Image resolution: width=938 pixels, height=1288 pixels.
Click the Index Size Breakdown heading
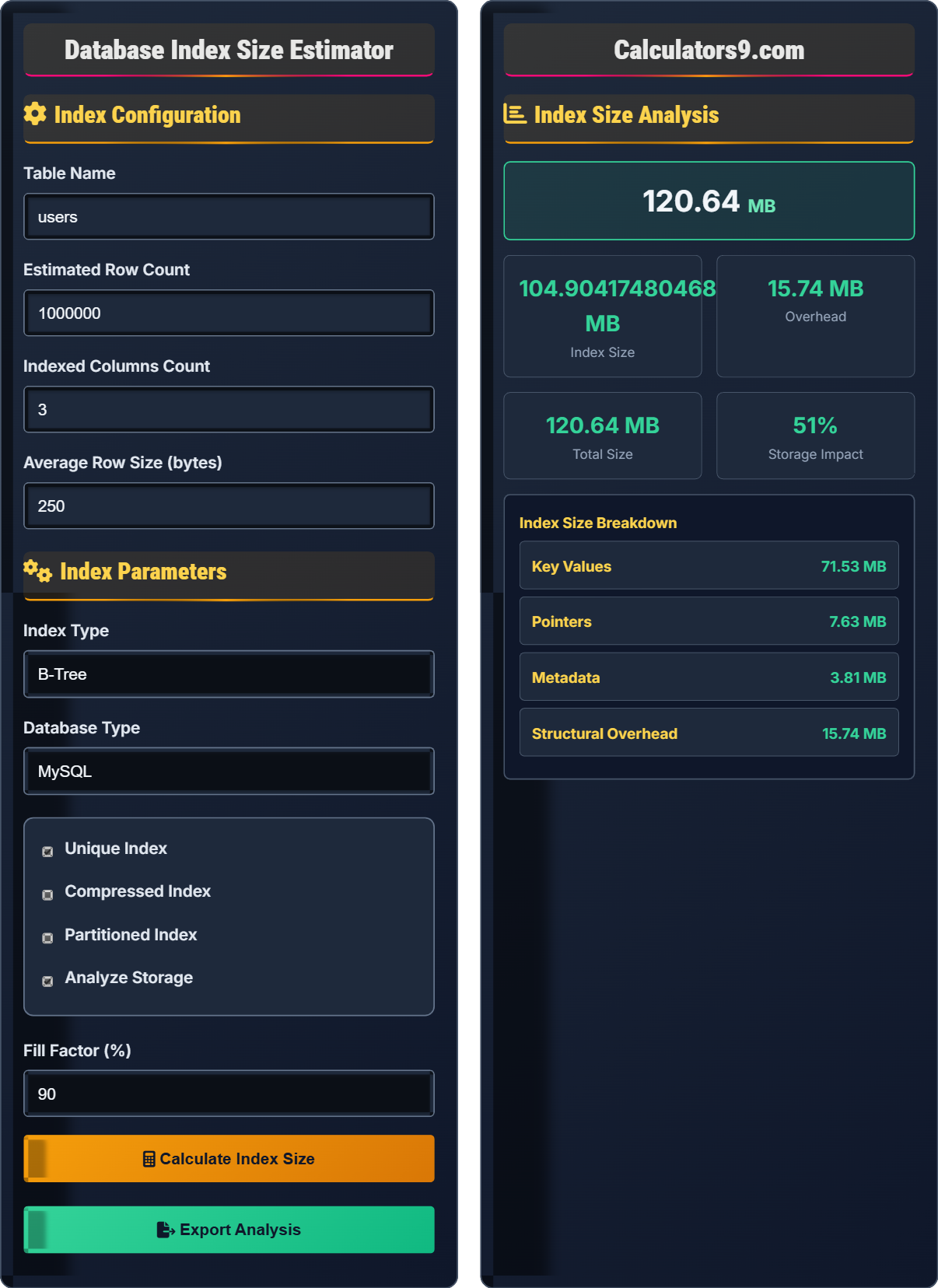click(x=598, y=523)
